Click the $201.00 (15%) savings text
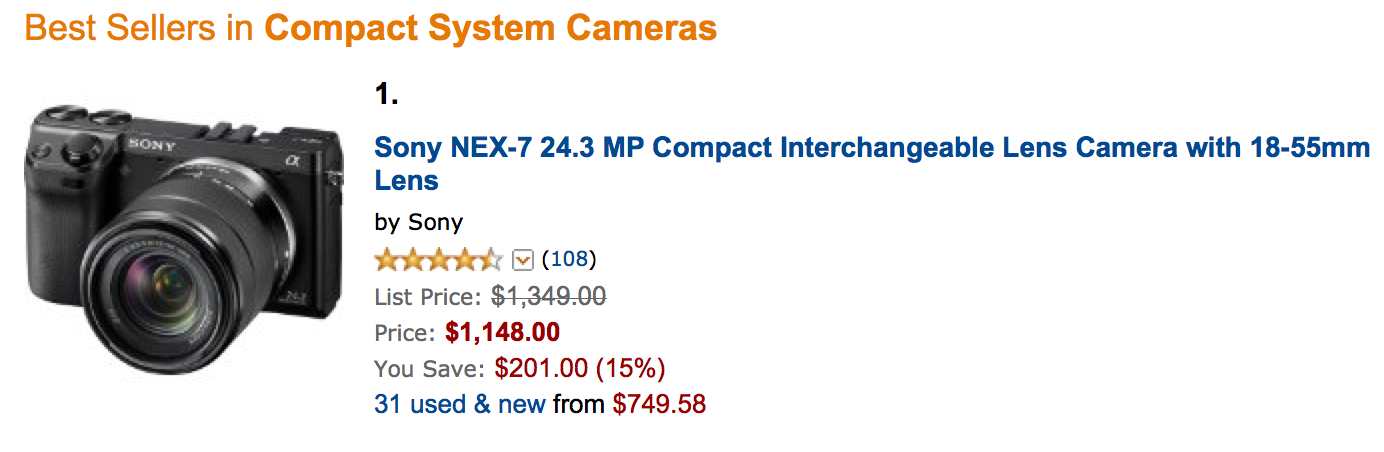1384x452 pixels. (x=580, y=368)
